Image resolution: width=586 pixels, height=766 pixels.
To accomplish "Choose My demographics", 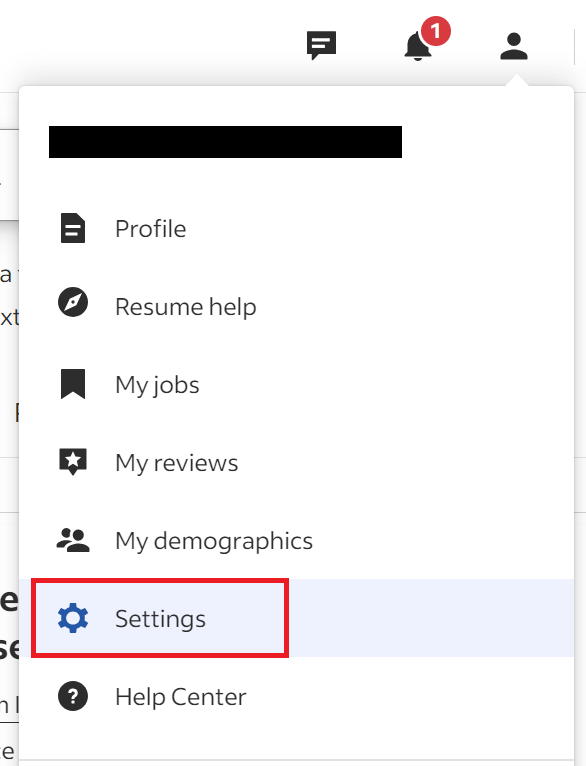I will 296,540.
